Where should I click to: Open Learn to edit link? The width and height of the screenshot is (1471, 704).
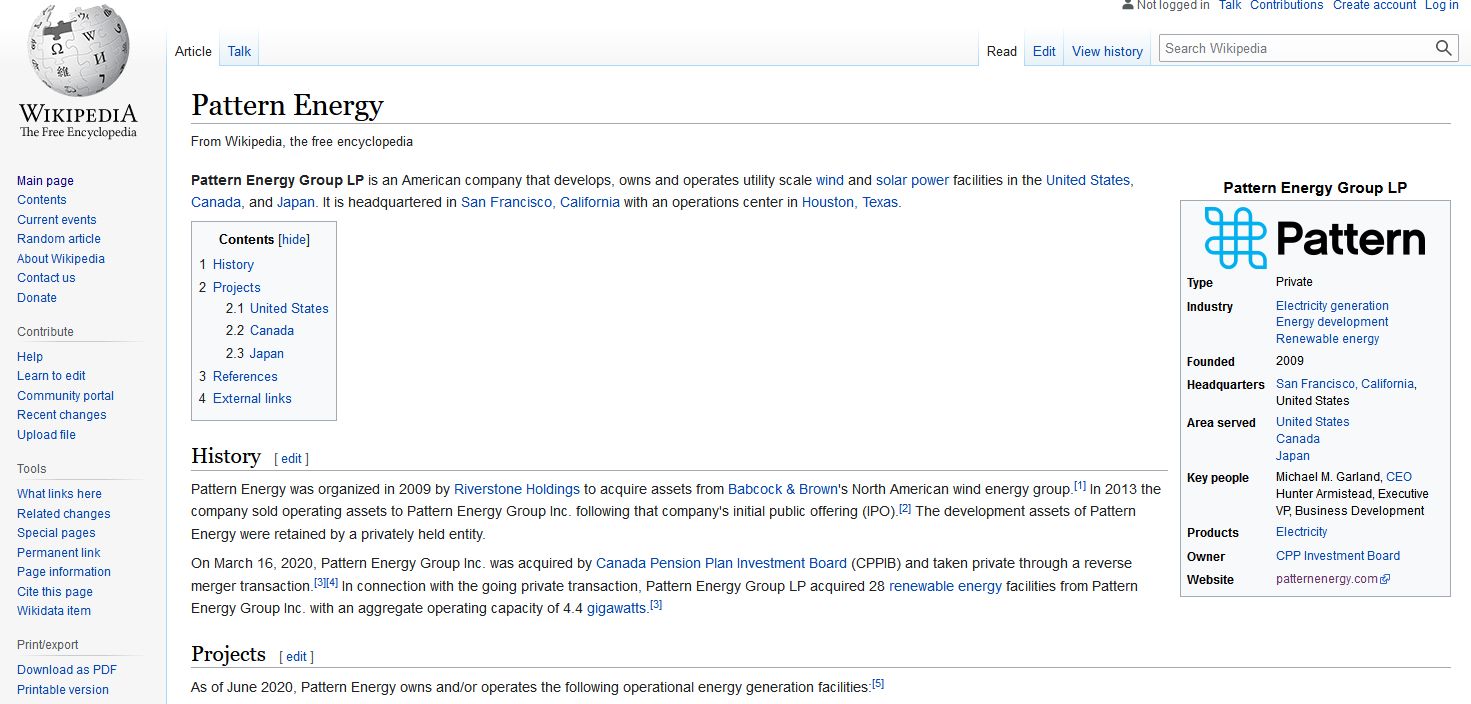point(51,376)
